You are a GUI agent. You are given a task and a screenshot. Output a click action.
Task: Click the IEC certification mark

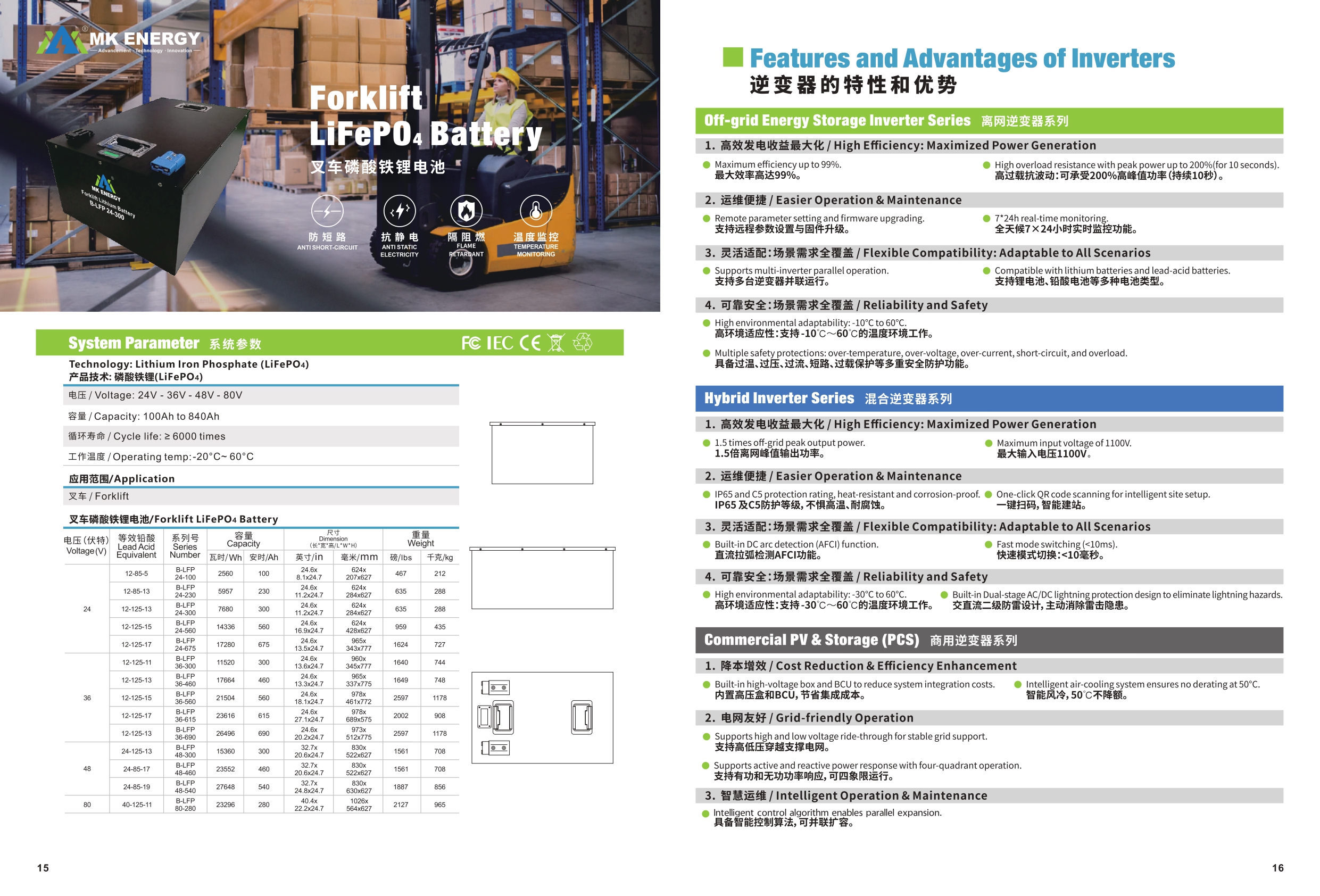pyautogui.click(x=500, y=343)
